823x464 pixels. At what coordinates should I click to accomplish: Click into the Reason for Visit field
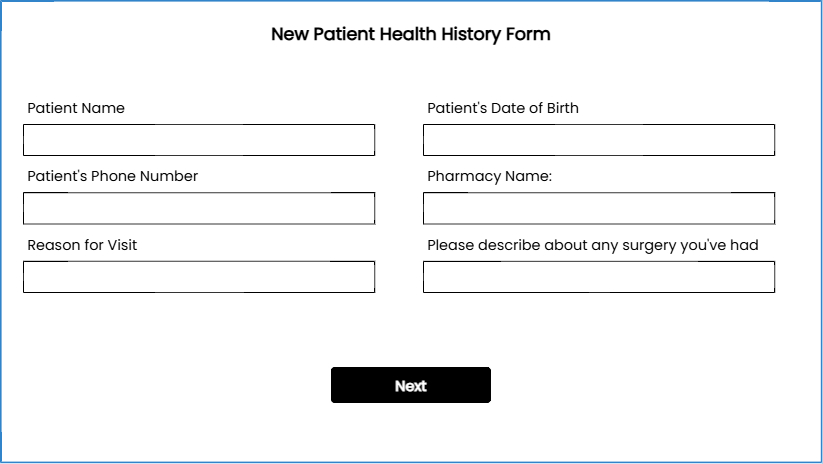coord(199,277)
